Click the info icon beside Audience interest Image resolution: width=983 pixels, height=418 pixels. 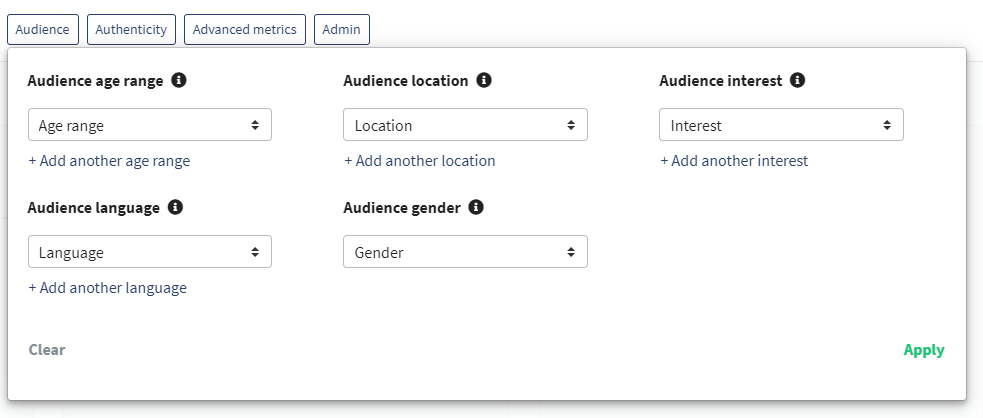(797, 81)
